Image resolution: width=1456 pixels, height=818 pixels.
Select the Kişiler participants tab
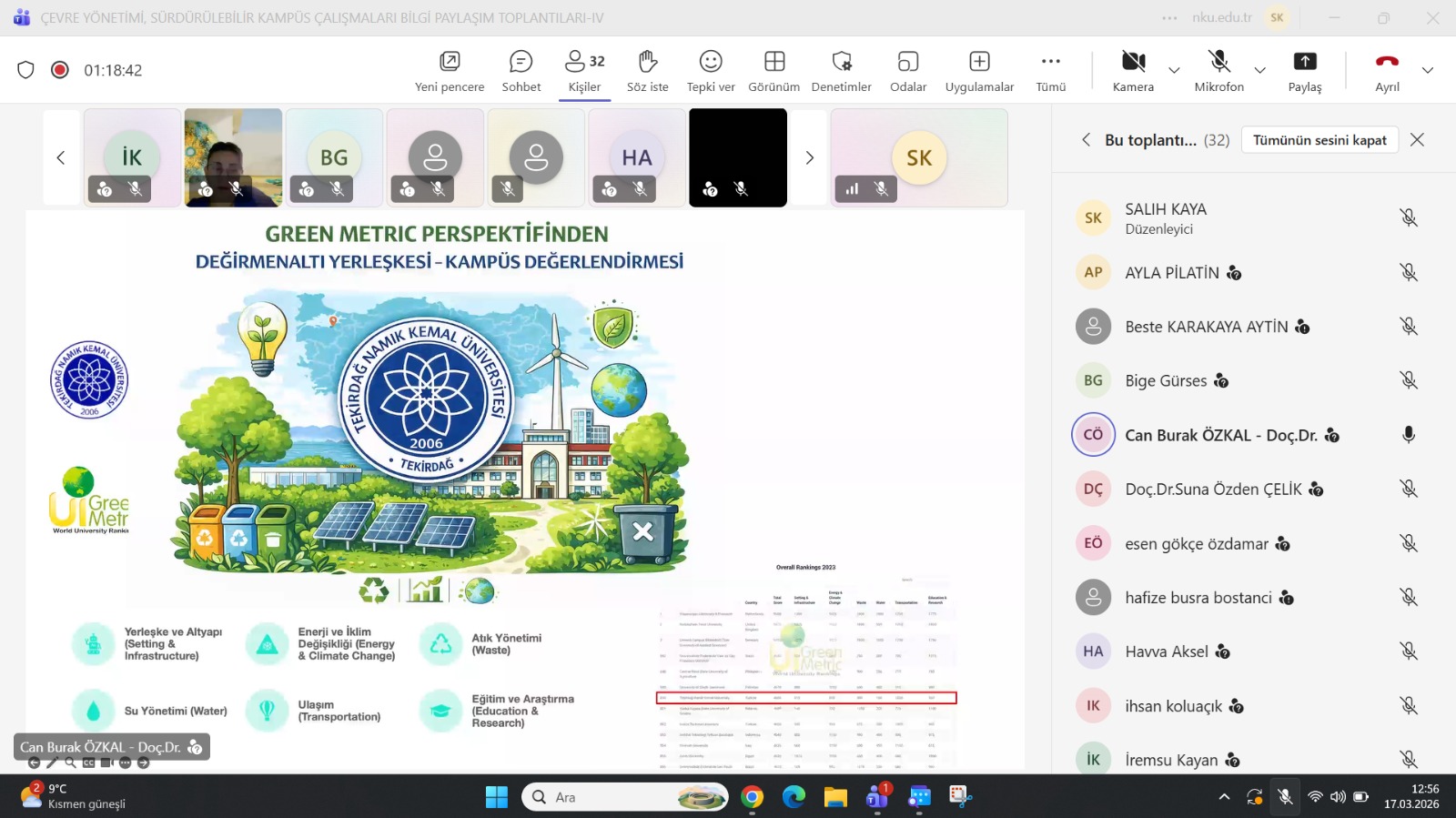(x=584, y=71)
